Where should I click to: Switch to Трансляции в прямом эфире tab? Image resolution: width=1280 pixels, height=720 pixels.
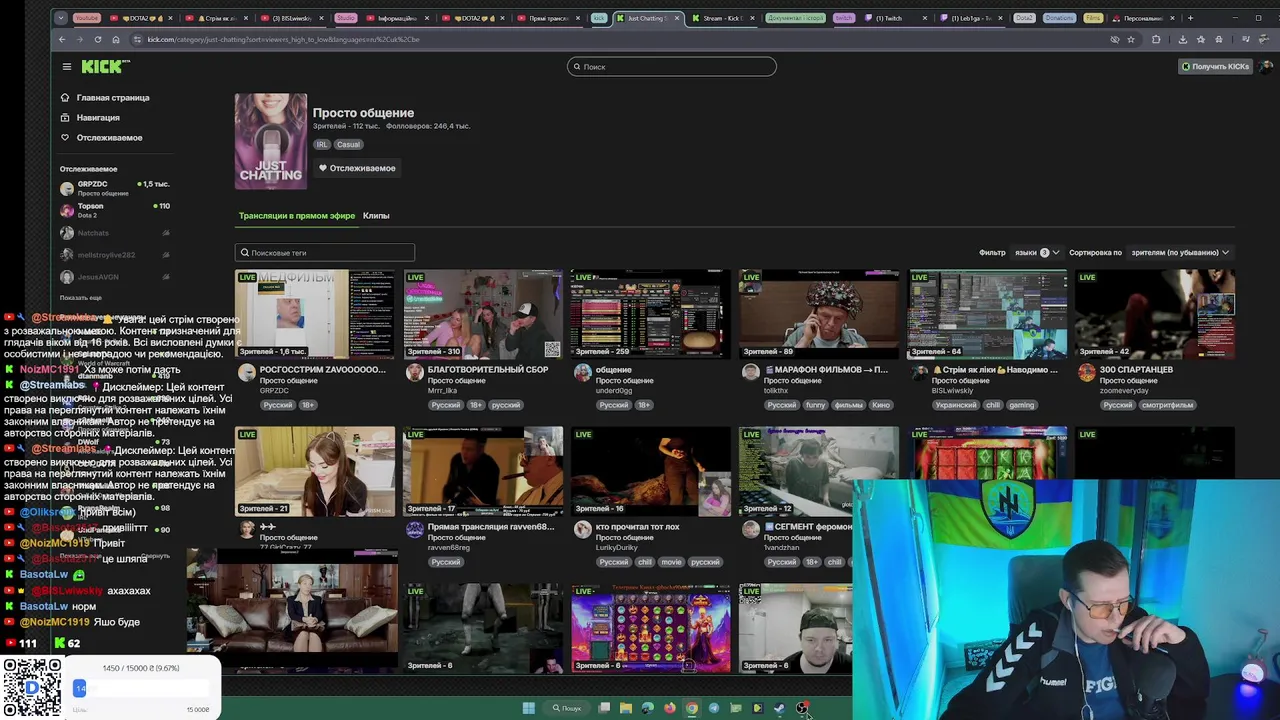click(296, 216)
